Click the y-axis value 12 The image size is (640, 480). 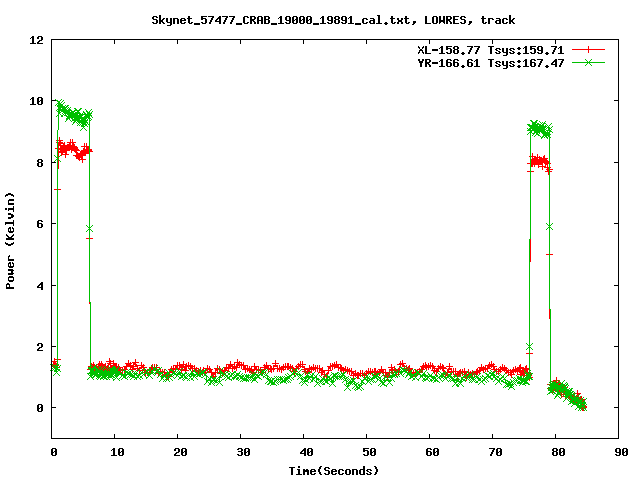coord(36,40)
